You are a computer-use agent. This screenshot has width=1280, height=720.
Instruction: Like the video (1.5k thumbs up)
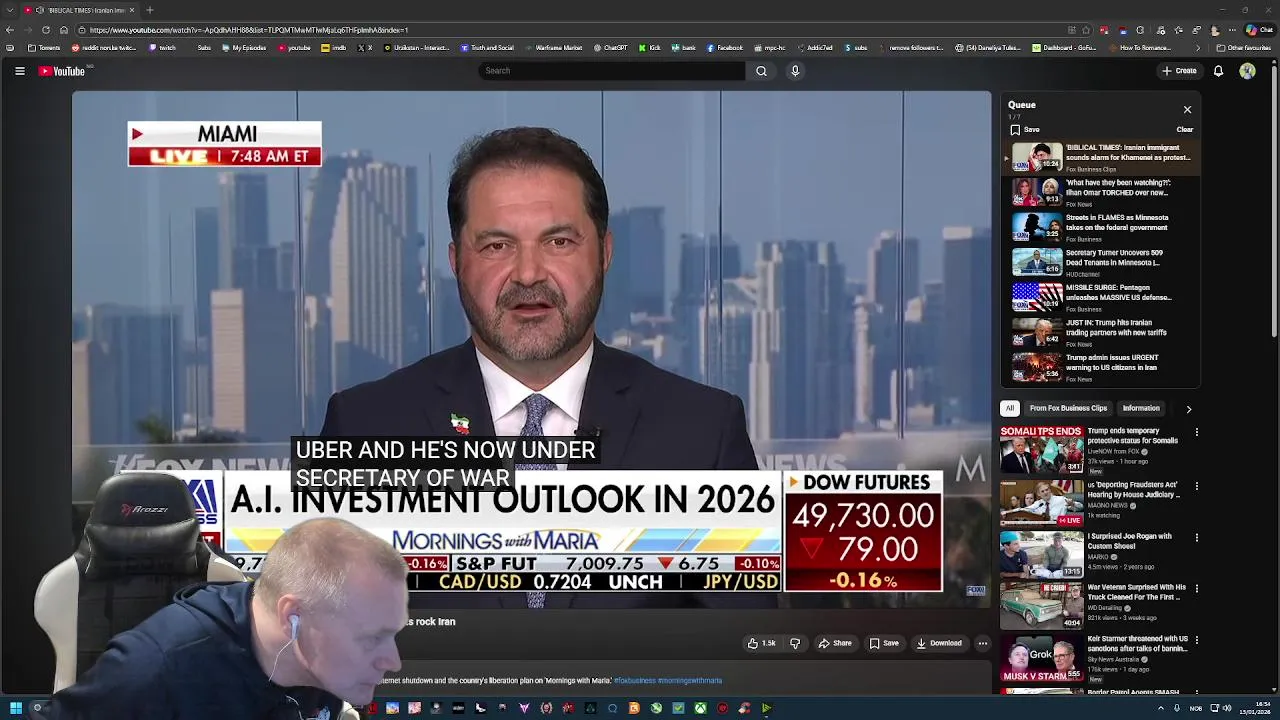coord(761,643)
